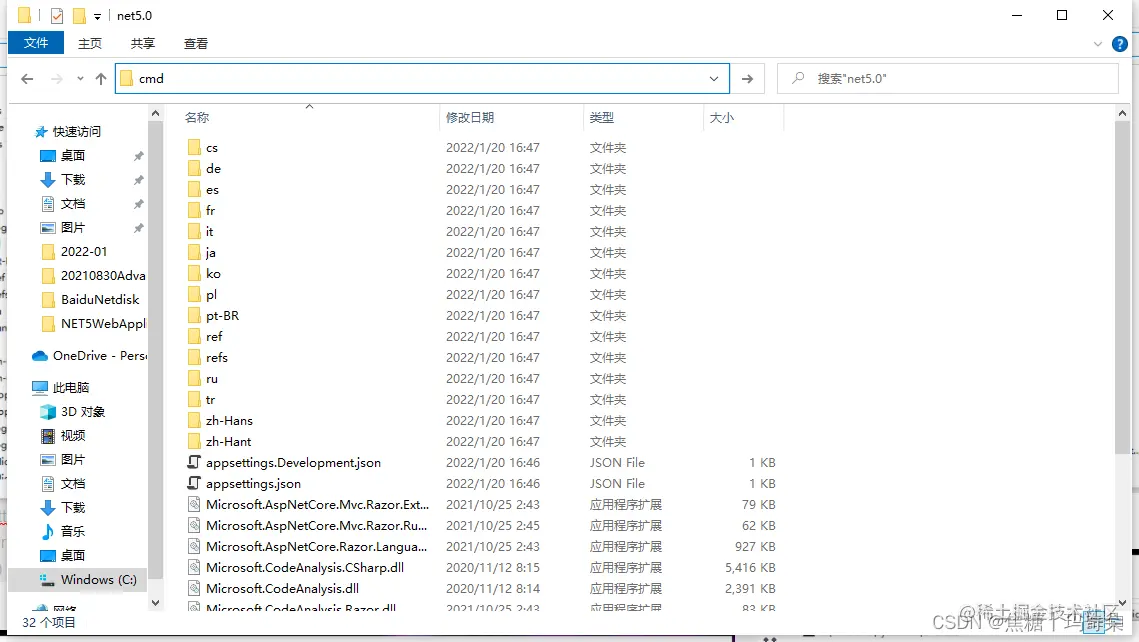1139x642 pixels.
Task: Select 此电脑 in navigation pane
Action: (70, 387)
